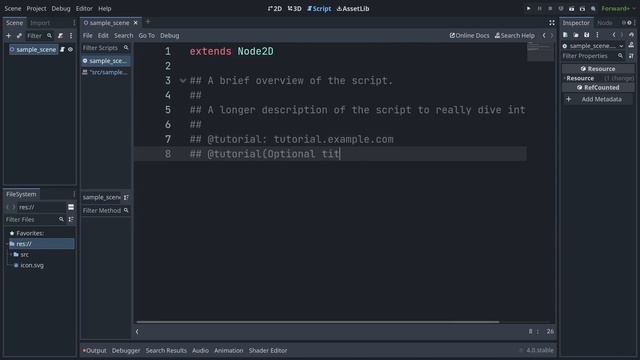Image resolution: width=640 pixels, height=360 pixels.
Task: Go to previous edited script arrow
Action: (x=544, y=36)
